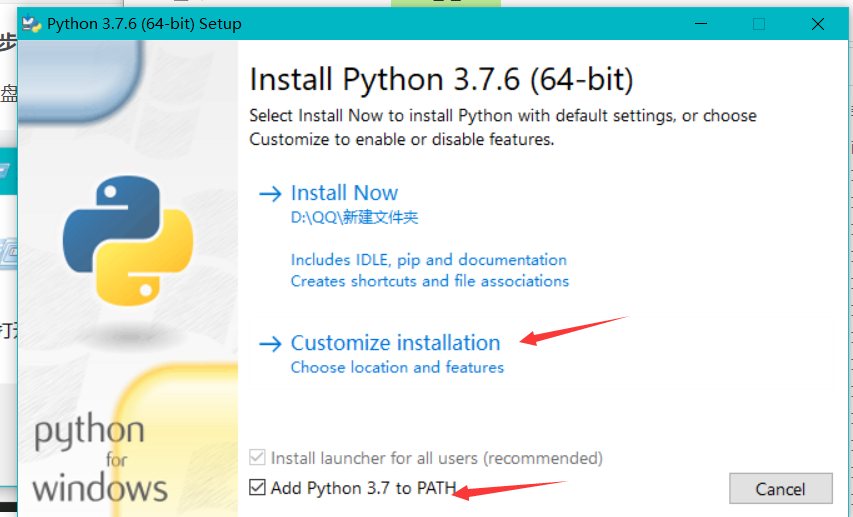Enable Add Python 3.7 to PATH checkbox

257,487
